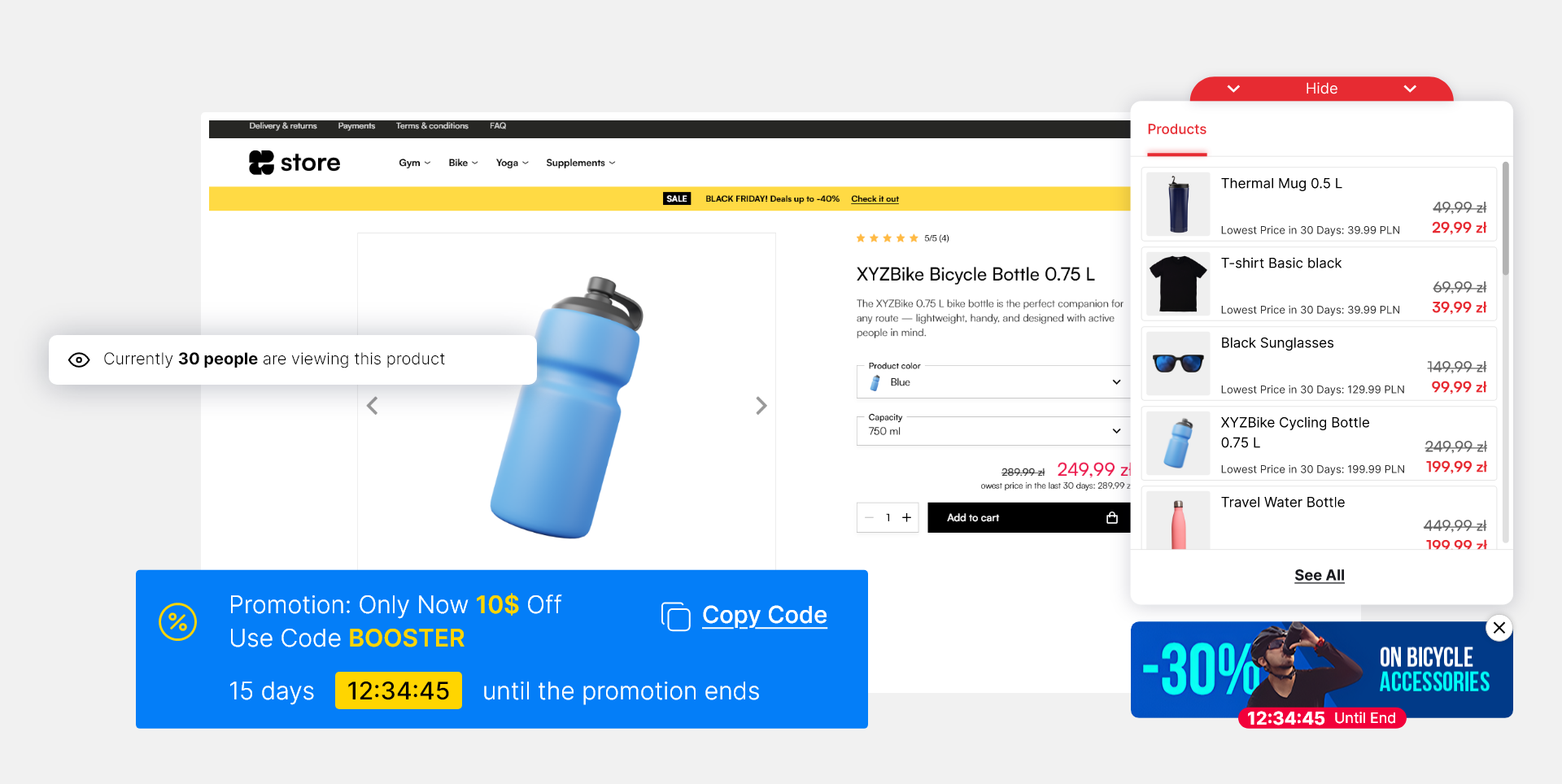
Task: Open the Capacity dropdown
Action: pyautogui.click(x=993, y=431)
